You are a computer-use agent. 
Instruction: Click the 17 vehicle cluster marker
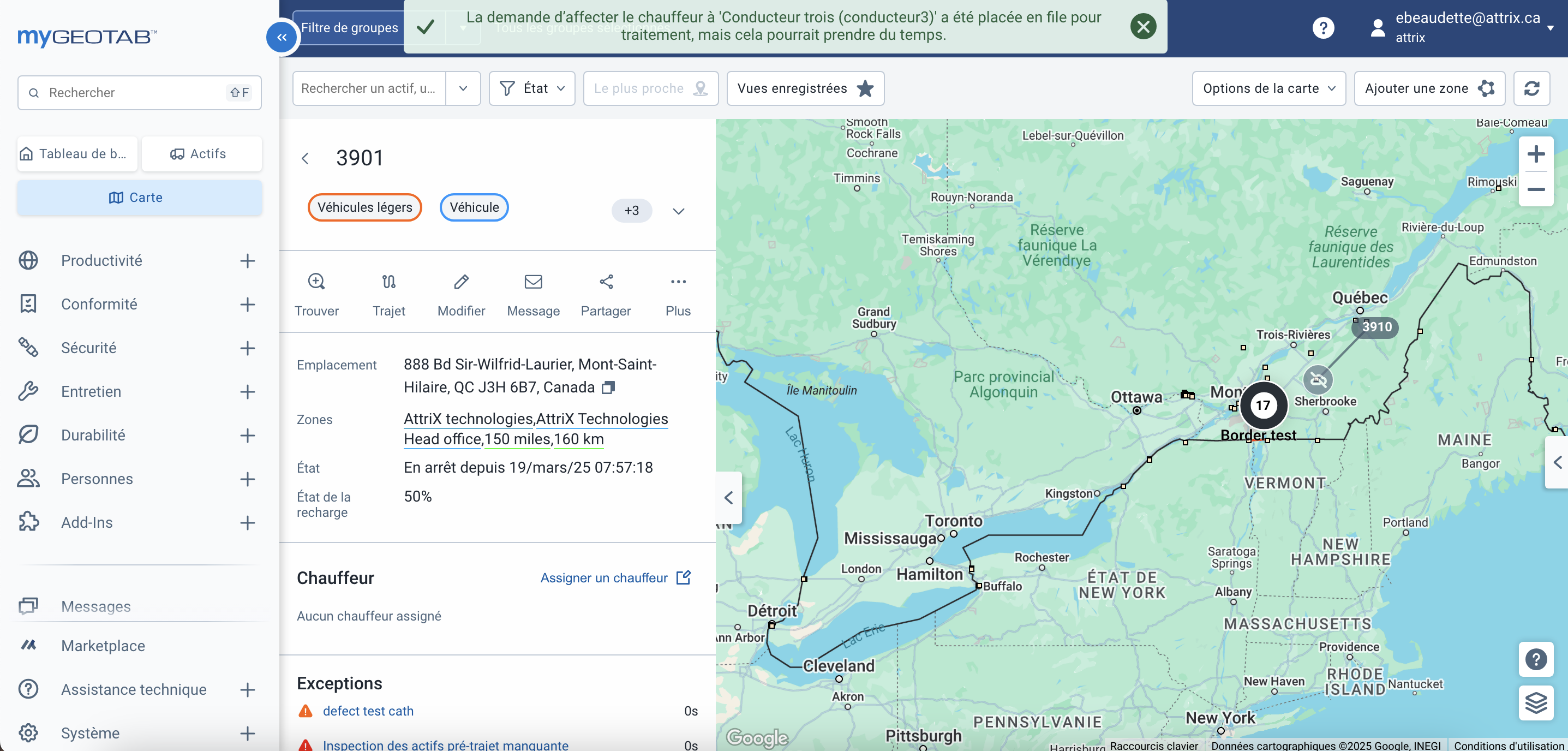[1263, 406]
